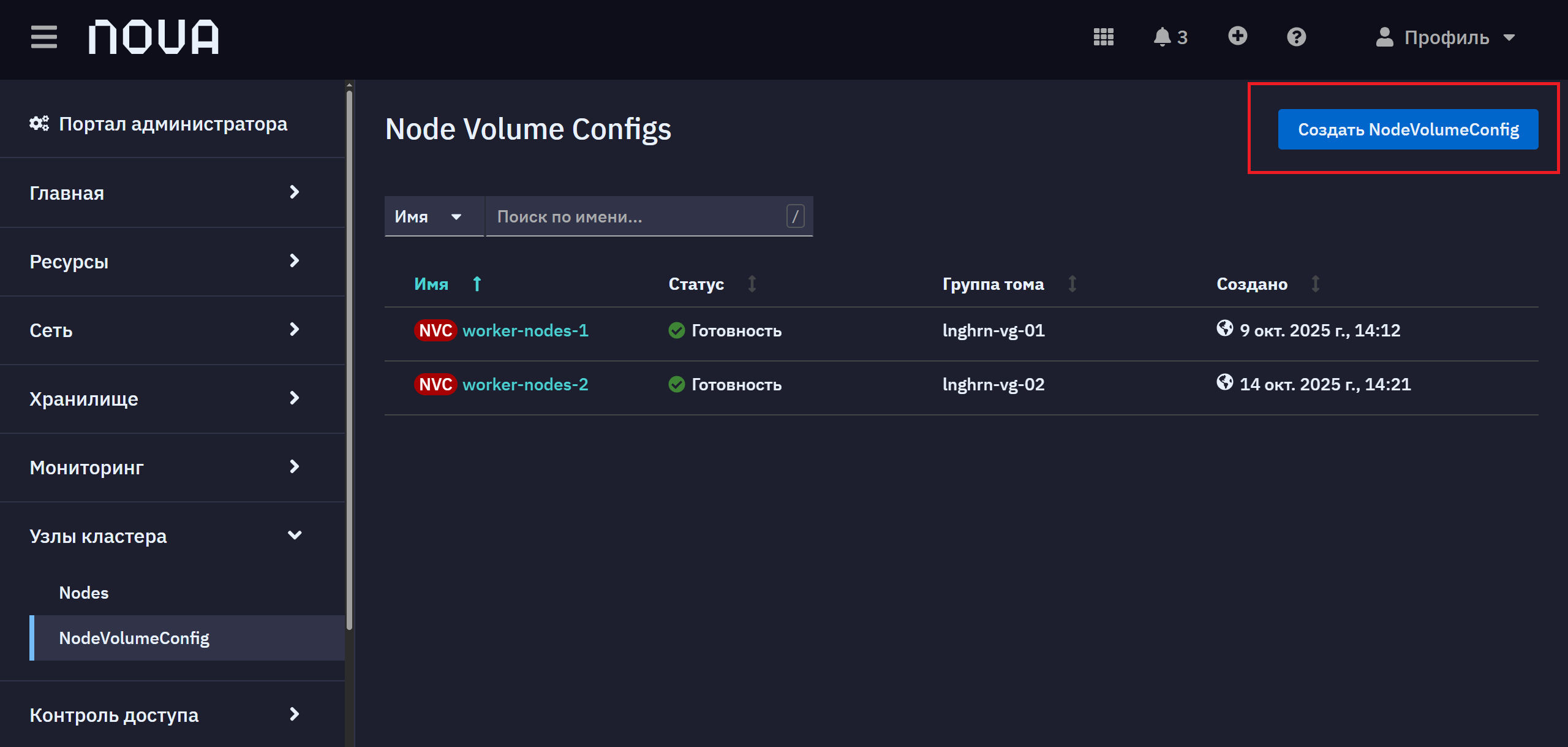The width and height of the screenshot is (1568, 747).
Task: Click NVC badge of worker-nodes-1
Action: click(435, 331)
